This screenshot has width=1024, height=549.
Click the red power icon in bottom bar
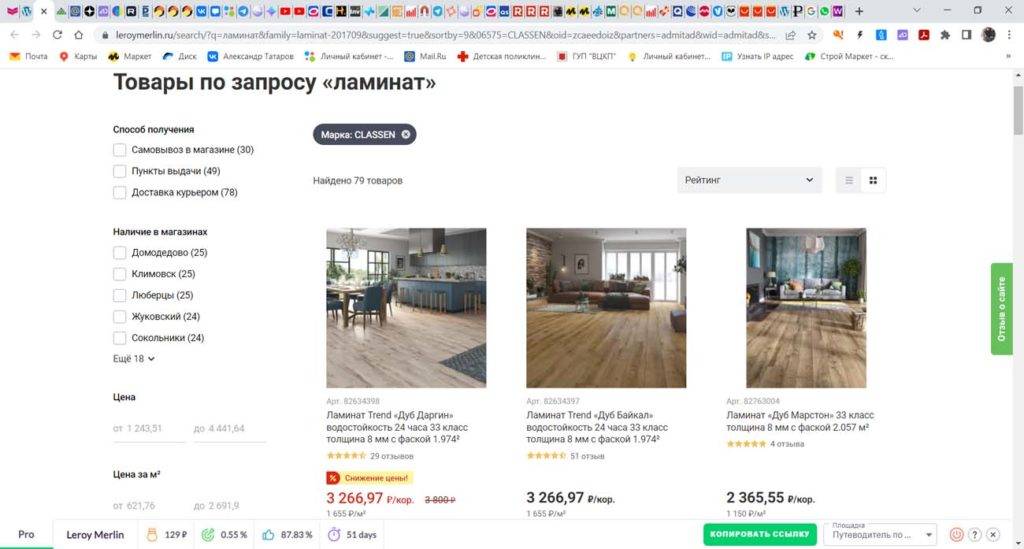pos(956,534)
